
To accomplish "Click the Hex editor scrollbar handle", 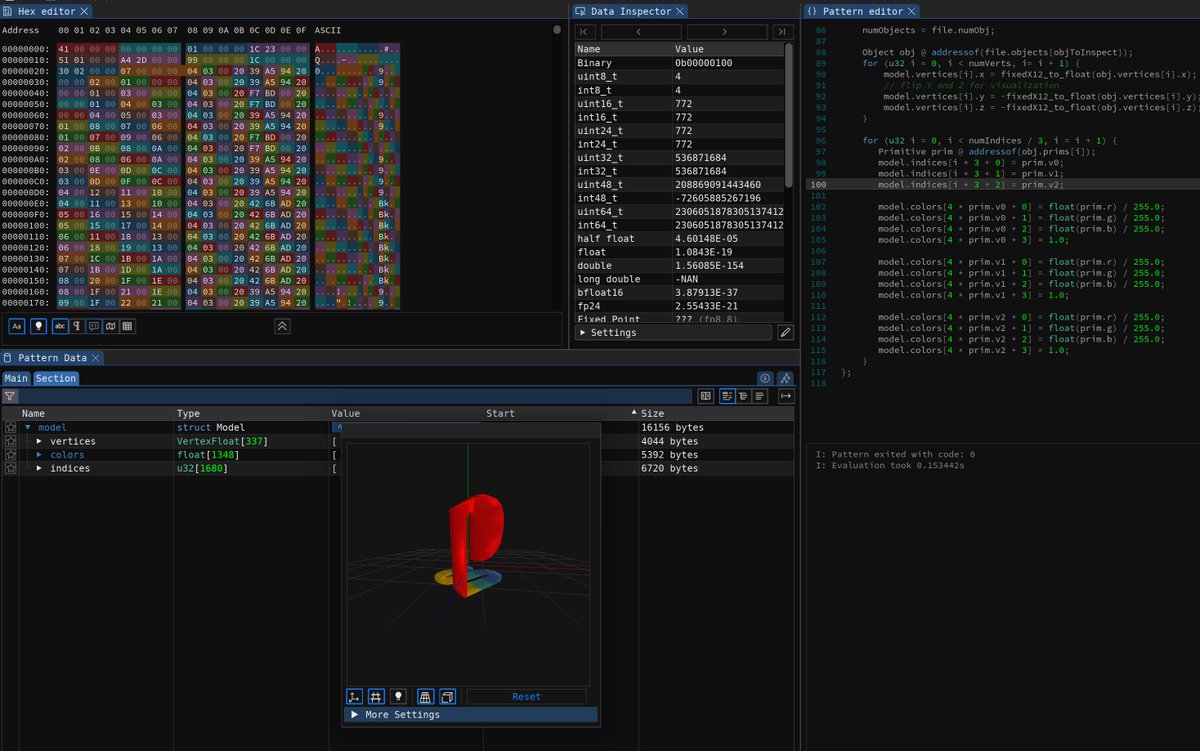I will click(x=557, y=30).
